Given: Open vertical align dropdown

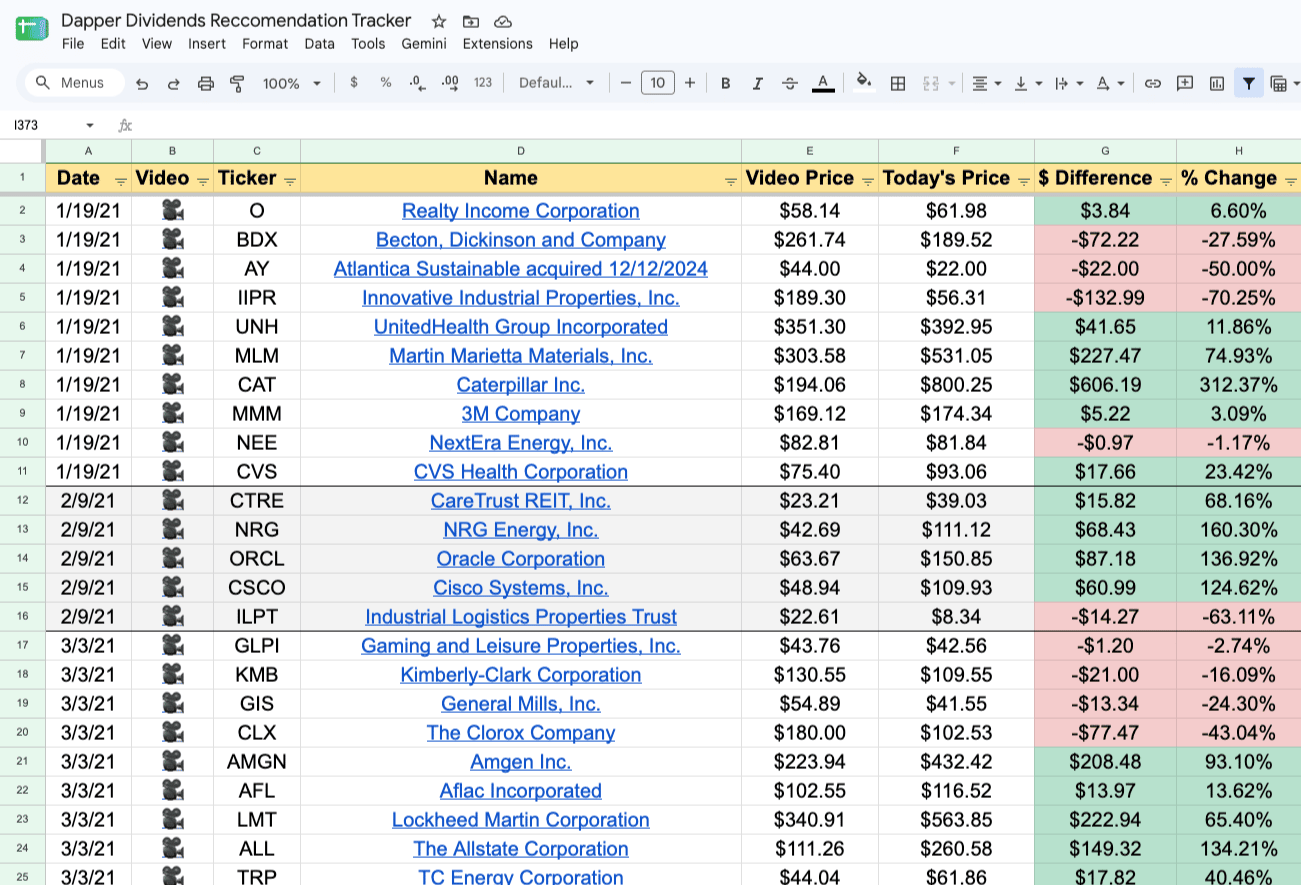Looking at the screenshot, I should [x=1027, y=83].
